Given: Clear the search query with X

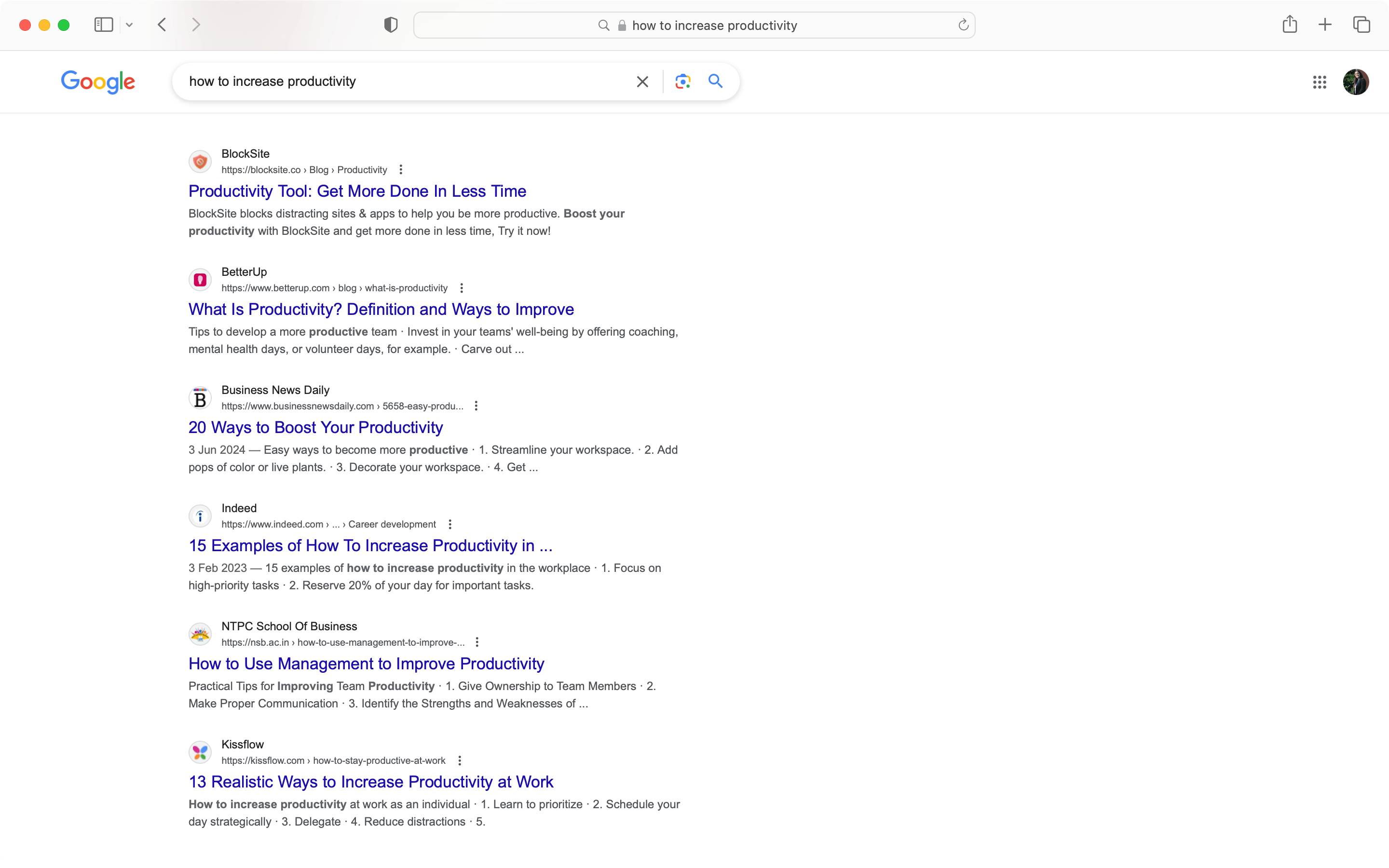Looking at the screenshot, I should [x=642, y=81].
